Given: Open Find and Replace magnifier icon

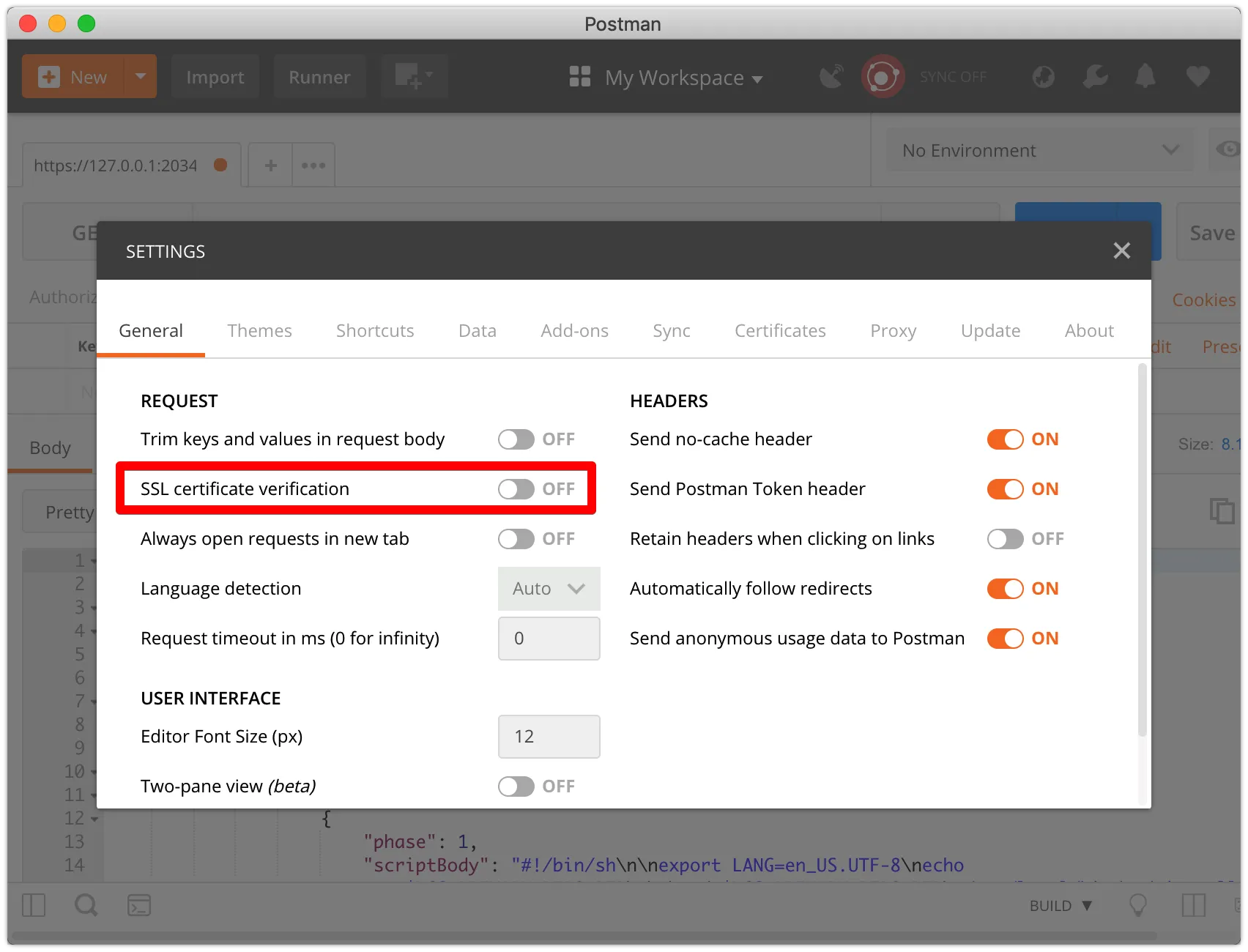Looking at the screenshot, I should coord(86,905).
